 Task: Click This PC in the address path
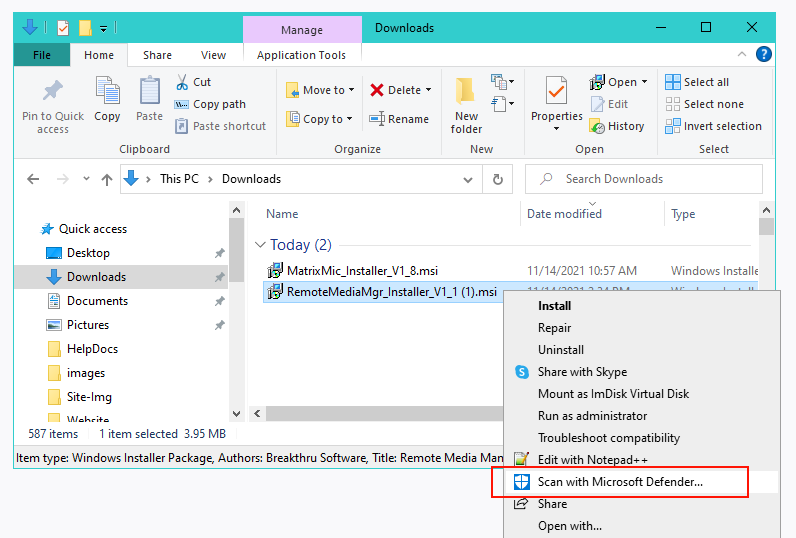(179, 179)
